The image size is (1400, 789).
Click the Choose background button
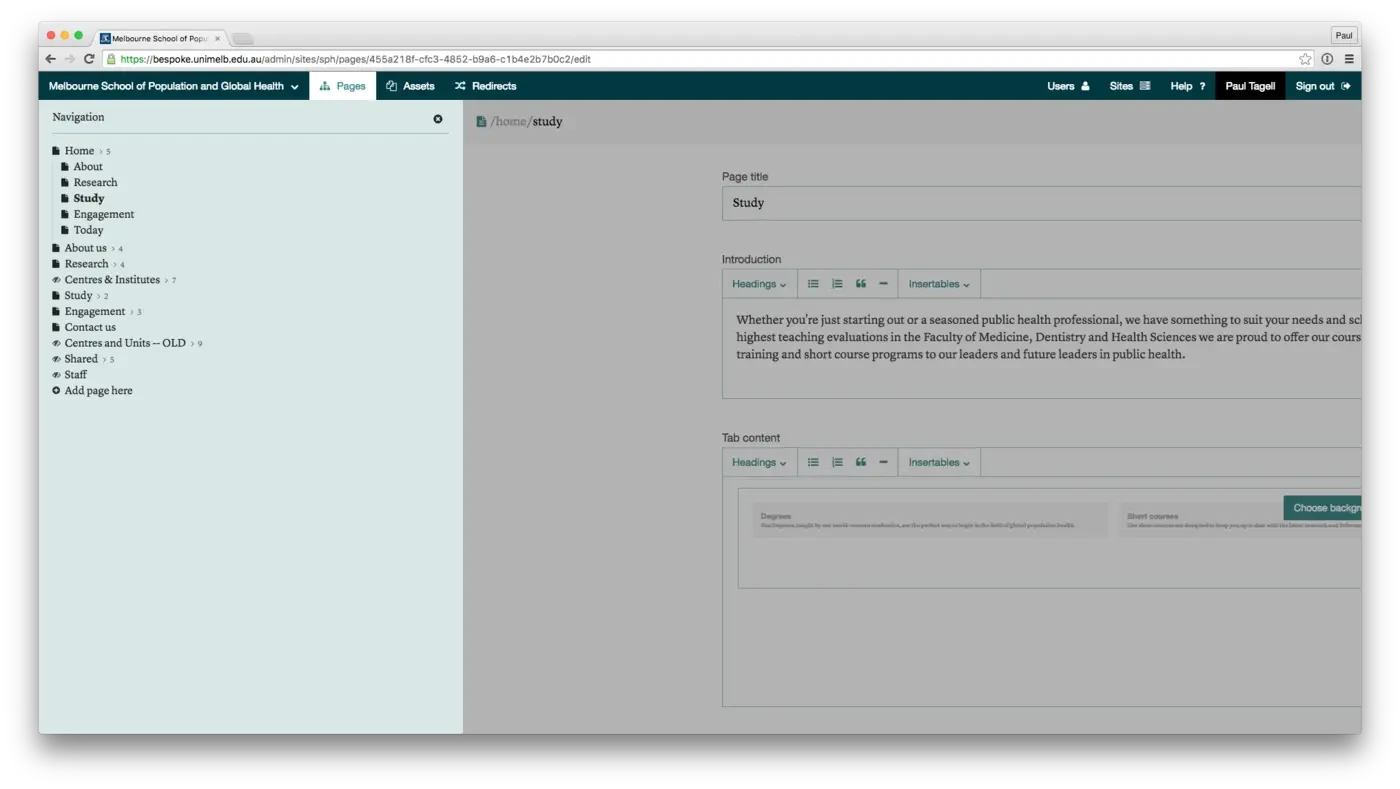(1322, 508)
